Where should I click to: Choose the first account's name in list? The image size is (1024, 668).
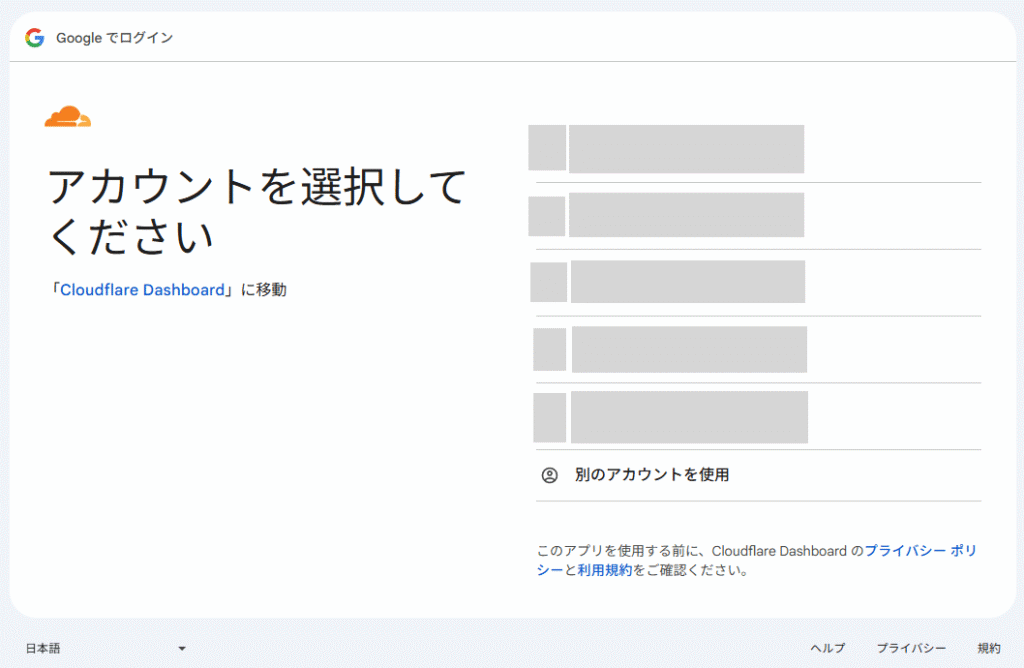pyautogui.click(x=686, y=149)
